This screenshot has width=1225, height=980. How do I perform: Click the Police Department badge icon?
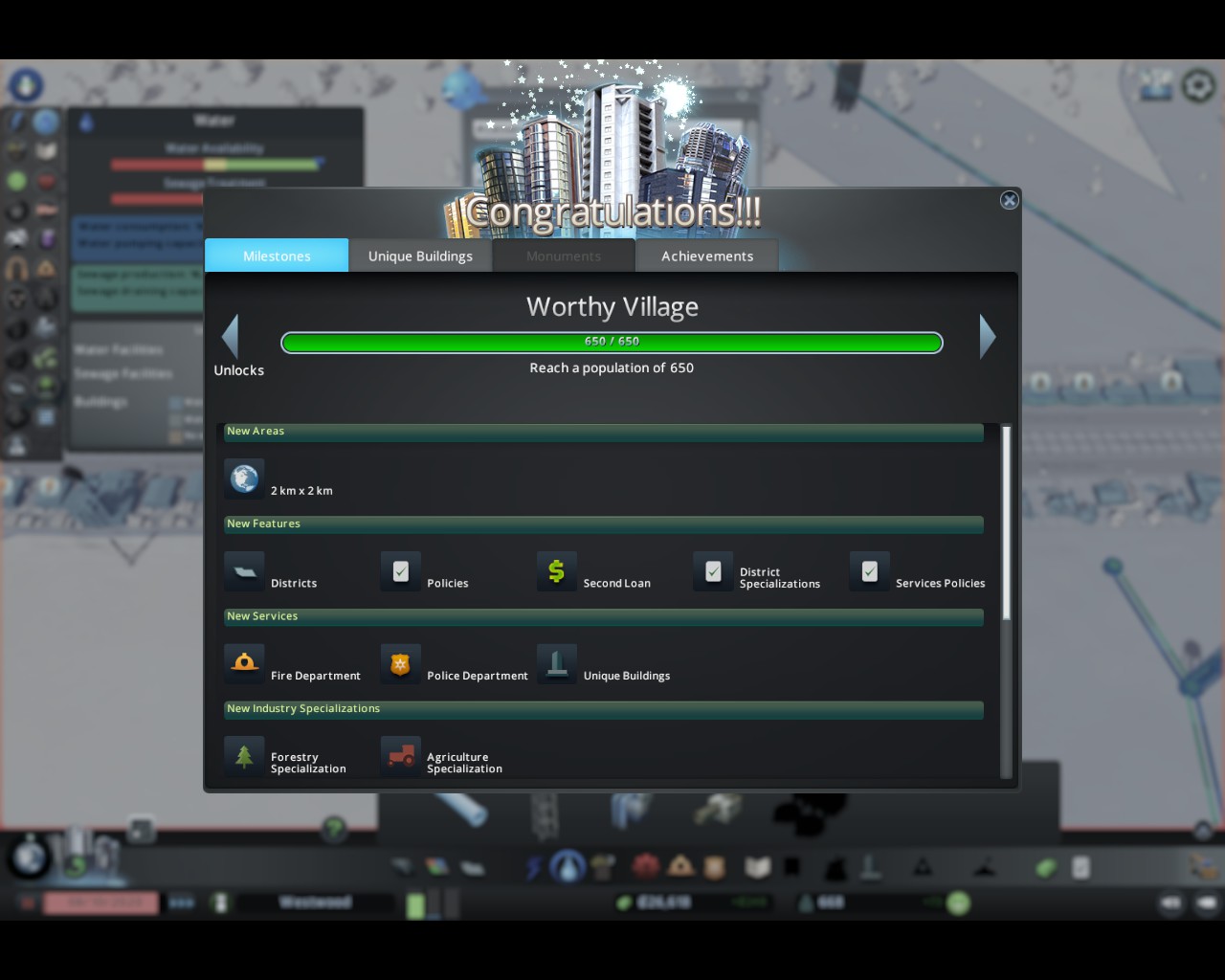tap(400, 663)
